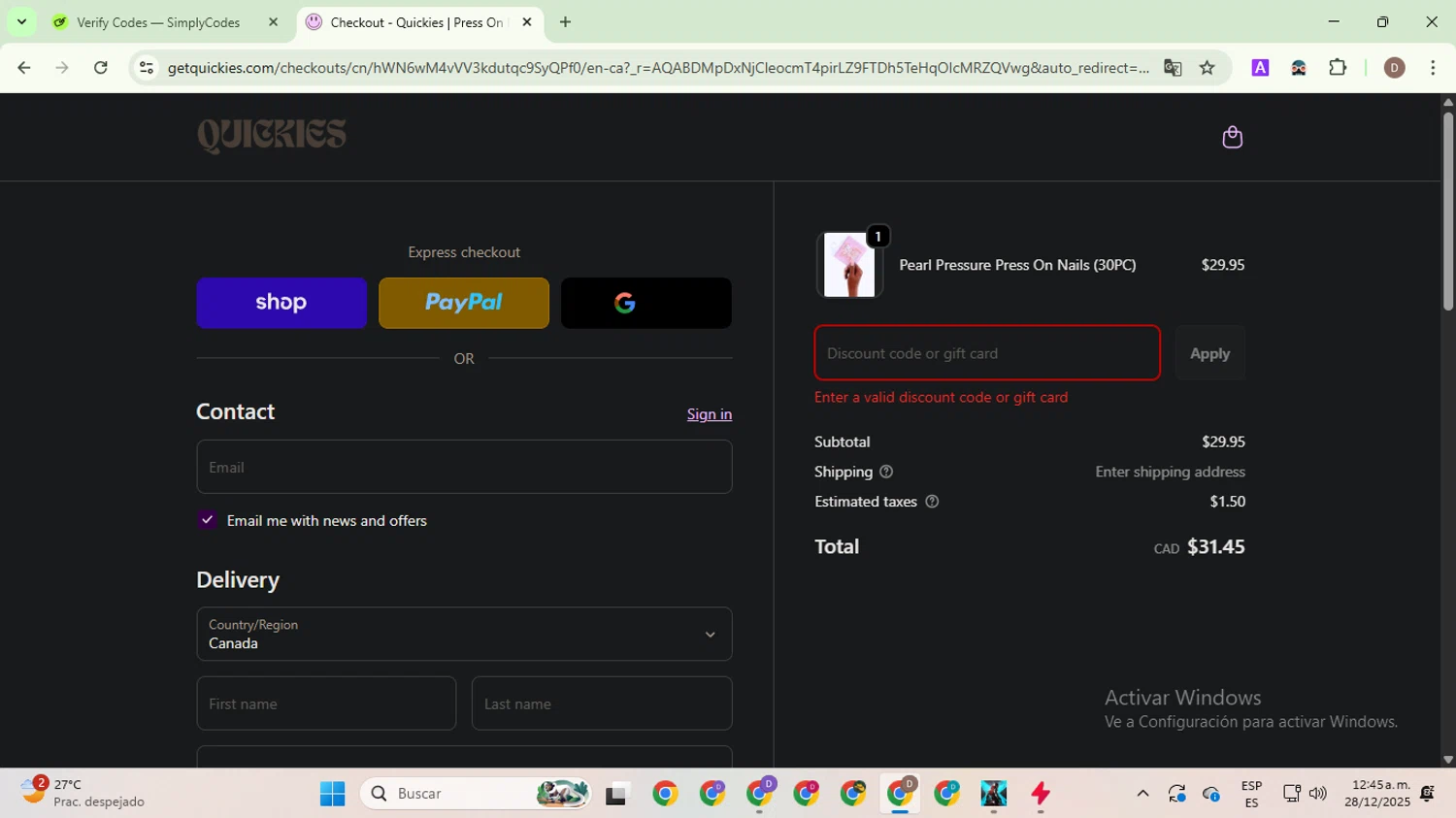Go back to previous page
The height and width of the screenshot is (818, 1456).
coord(24,68)
